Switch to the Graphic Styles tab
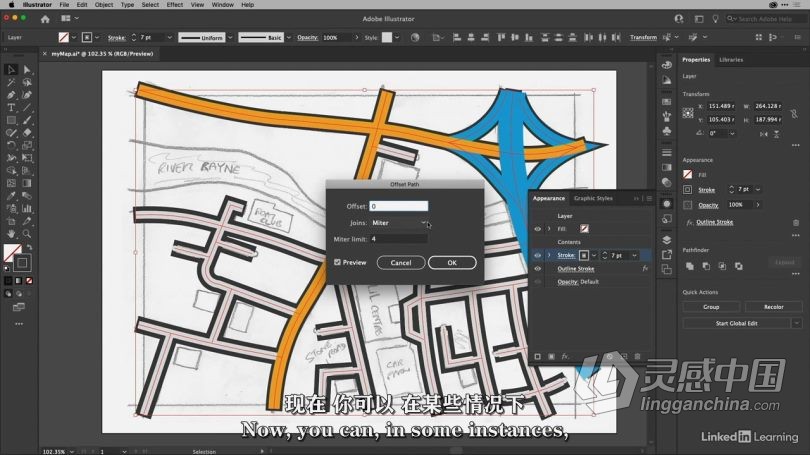 tap(593, 198)
